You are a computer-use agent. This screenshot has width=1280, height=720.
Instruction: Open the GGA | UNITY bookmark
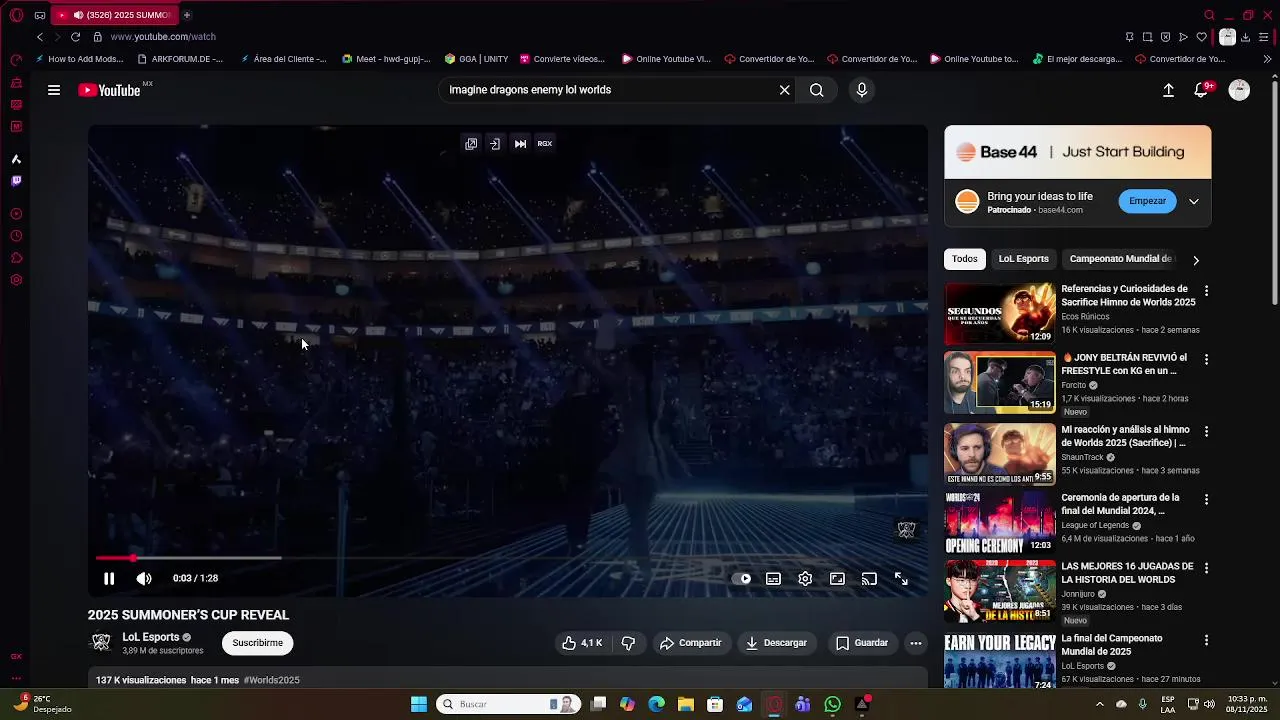point(477,59)
